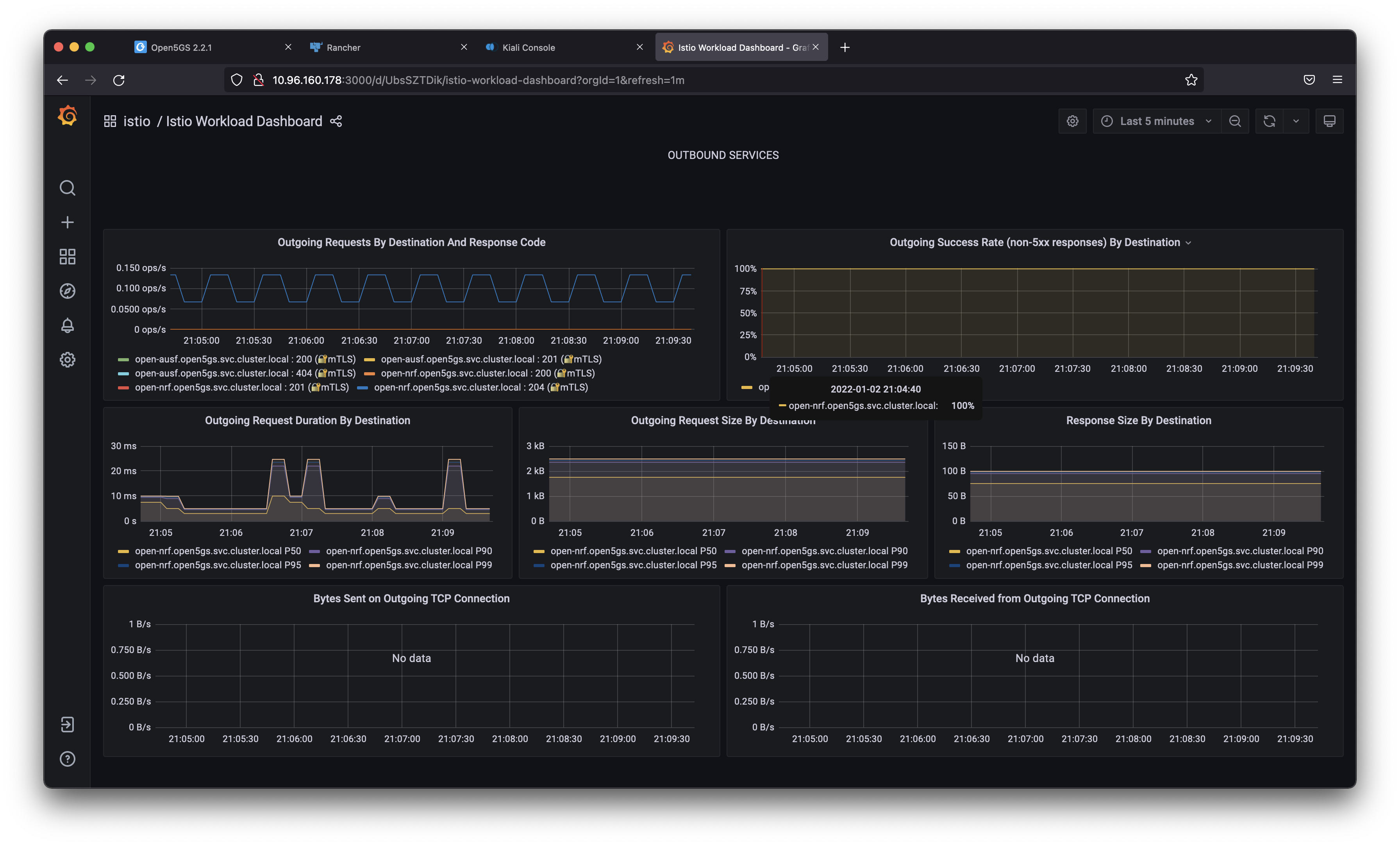Click the zoom out time range icon

click(x=1235, y=121)
